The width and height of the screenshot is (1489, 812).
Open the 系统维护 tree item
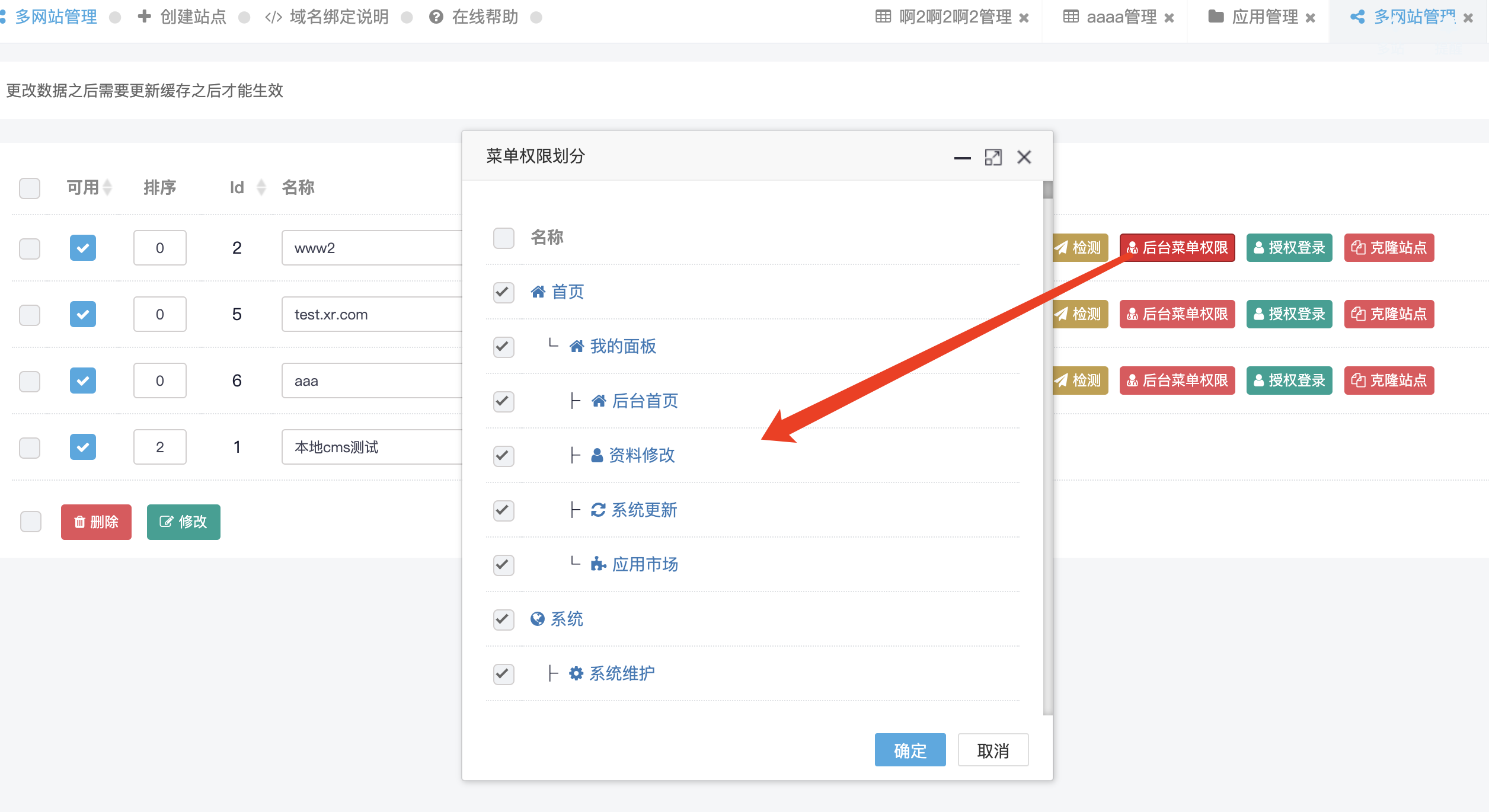(622, 673)
